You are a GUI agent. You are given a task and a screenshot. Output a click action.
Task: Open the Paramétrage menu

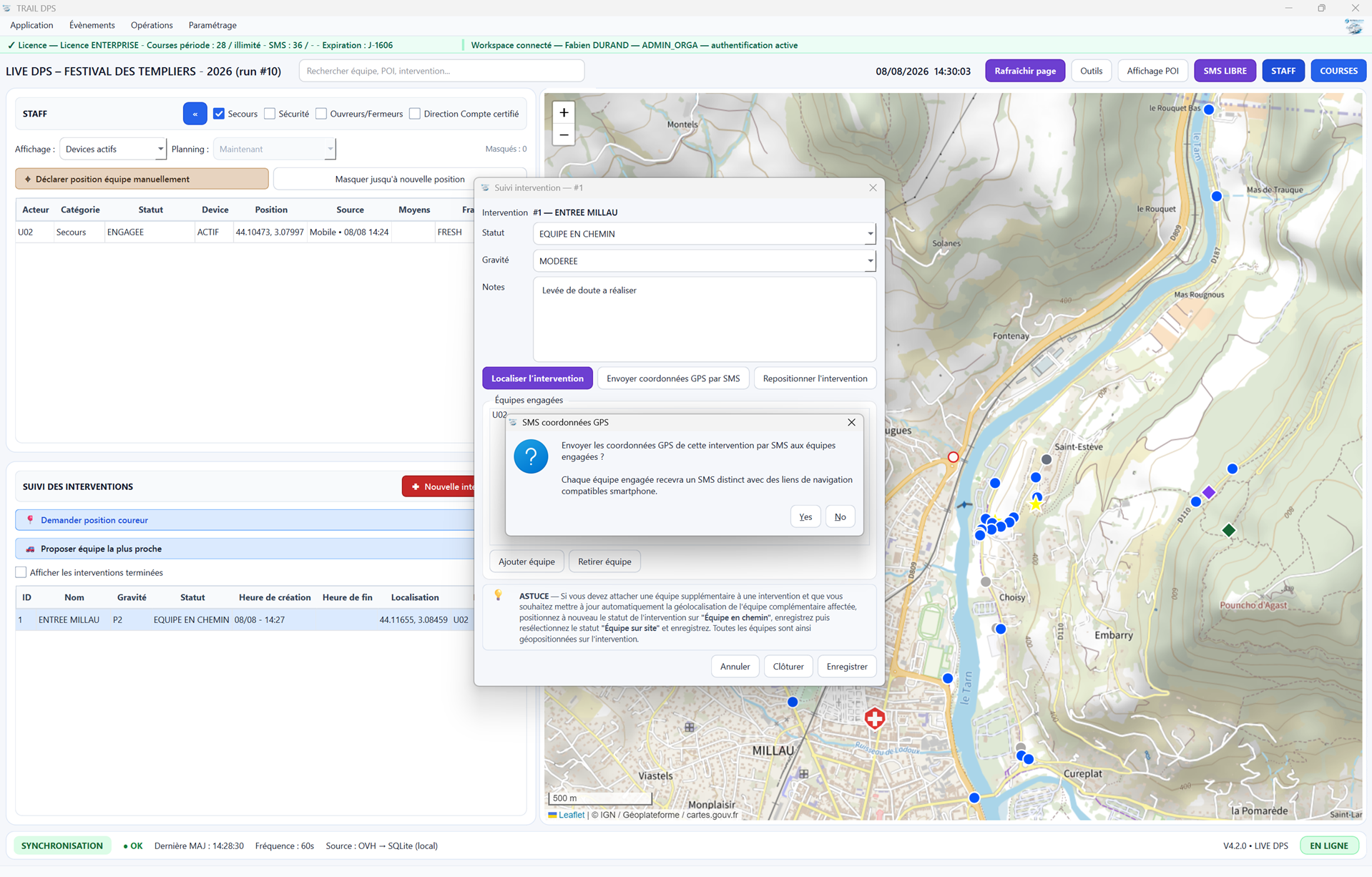pos(212,25)
